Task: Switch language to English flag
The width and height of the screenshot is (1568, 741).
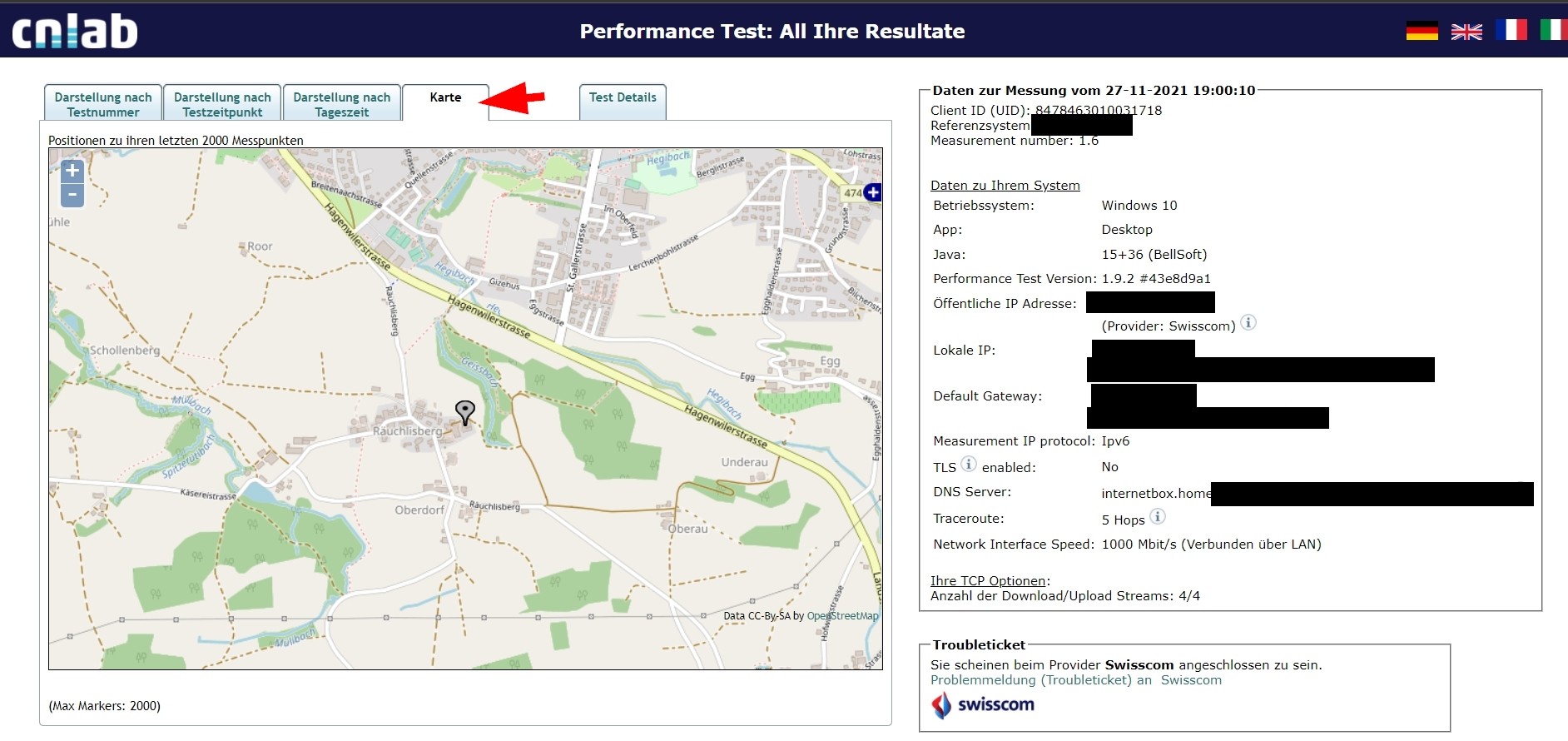Action: tap(1466, 31)
